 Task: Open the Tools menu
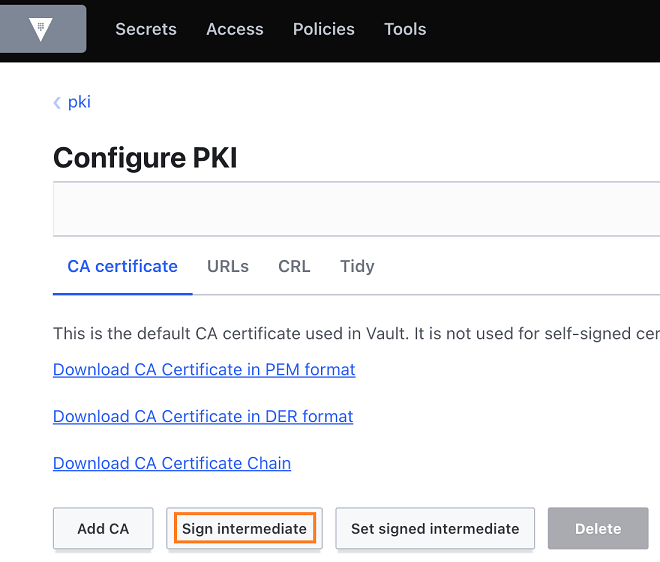[405, 29]
